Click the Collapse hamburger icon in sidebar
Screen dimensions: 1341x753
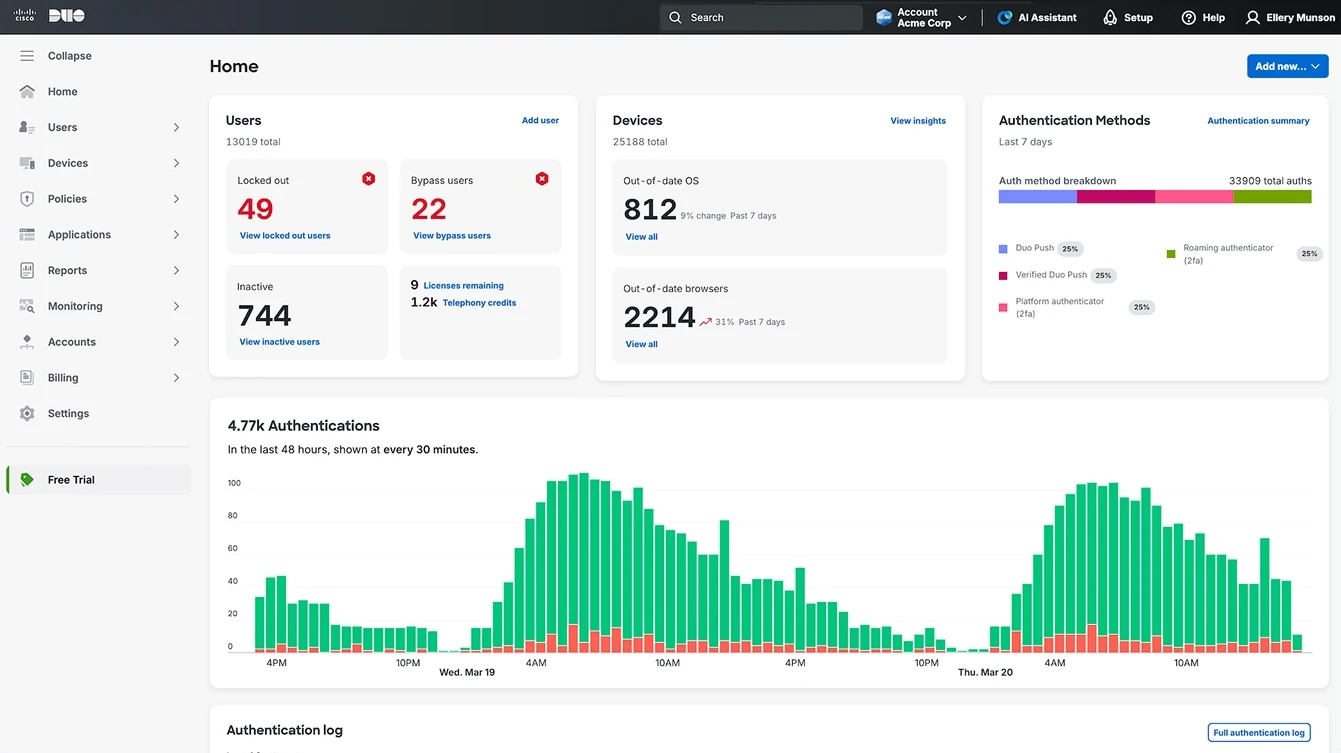pos(27,56)
